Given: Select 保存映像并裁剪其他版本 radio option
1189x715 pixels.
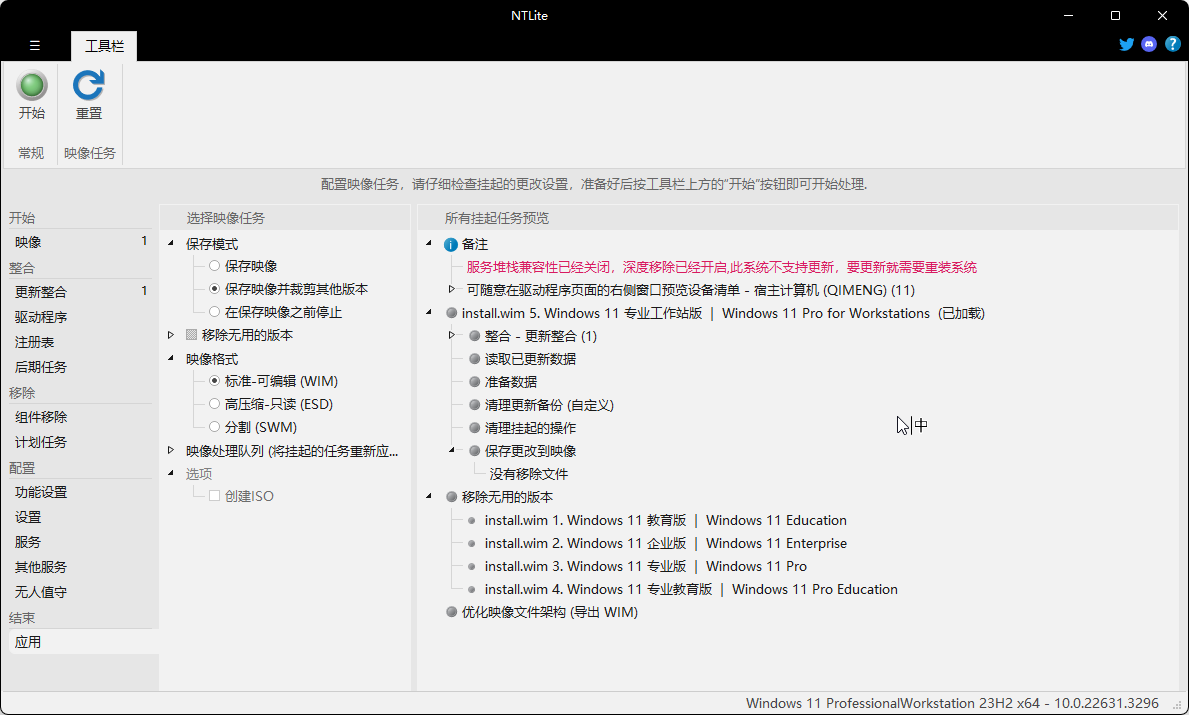Looking at the screenshot, I should (x=215, y=289).
